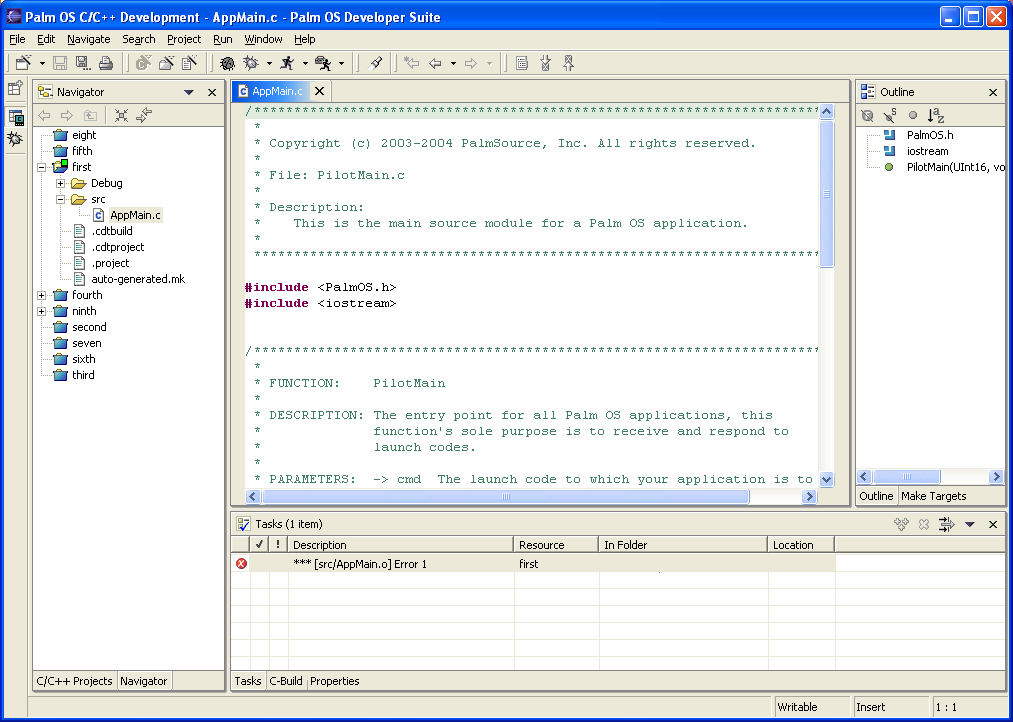Switch to the C-Build tab
This screenshot has height=722, width=1013.
pyautogui.click(x=285, y=681)
